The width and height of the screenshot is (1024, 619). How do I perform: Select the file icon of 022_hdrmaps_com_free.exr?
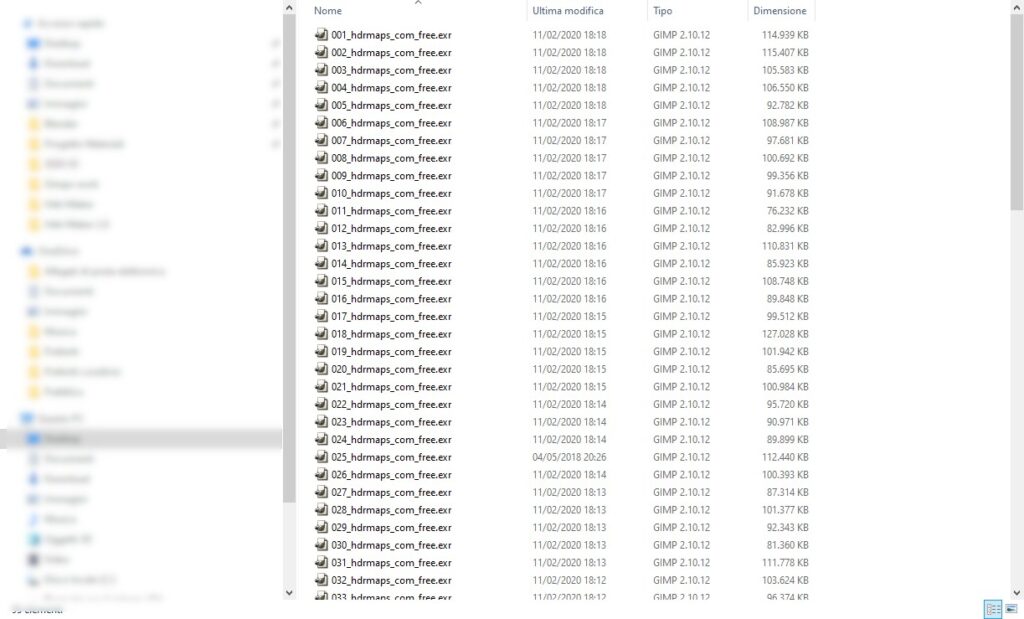[x=321, y=405]
